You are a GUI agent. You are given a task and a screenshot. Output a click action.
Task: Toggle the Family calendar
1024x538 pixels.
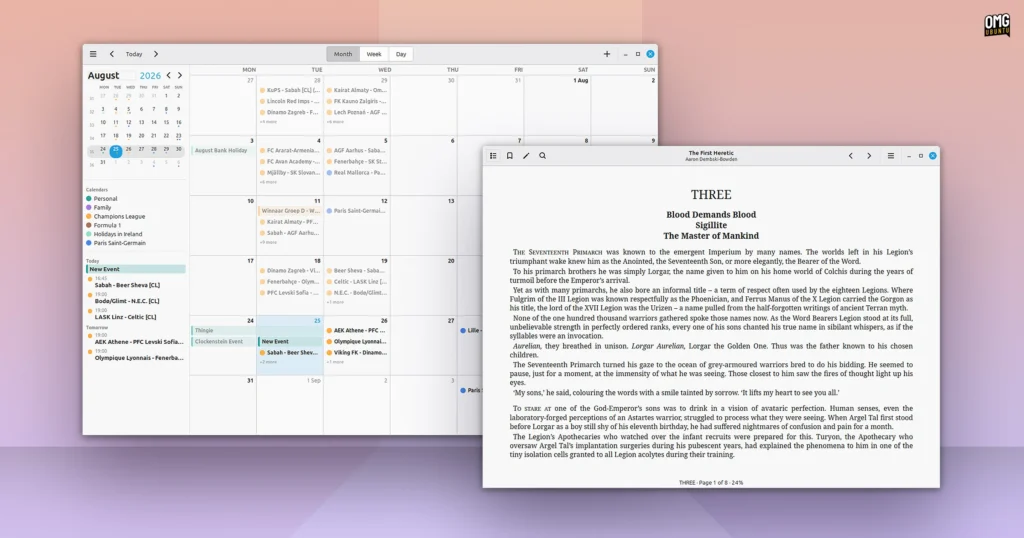tap(99, 208)
